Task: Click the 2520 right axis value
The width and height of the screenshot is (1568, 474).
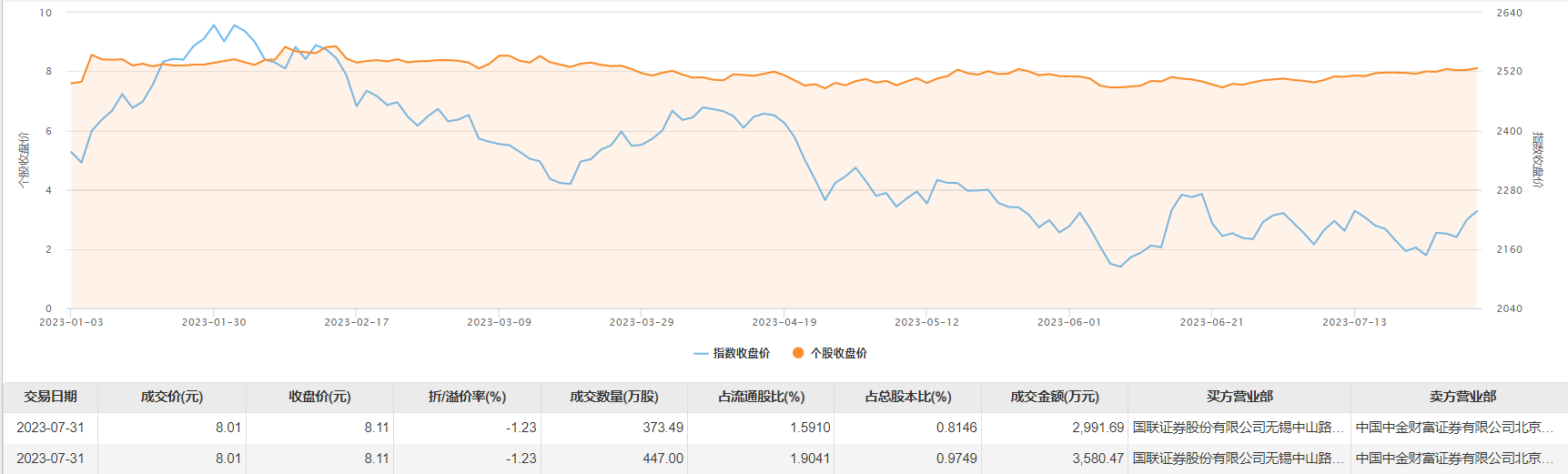Action: 1509,71
